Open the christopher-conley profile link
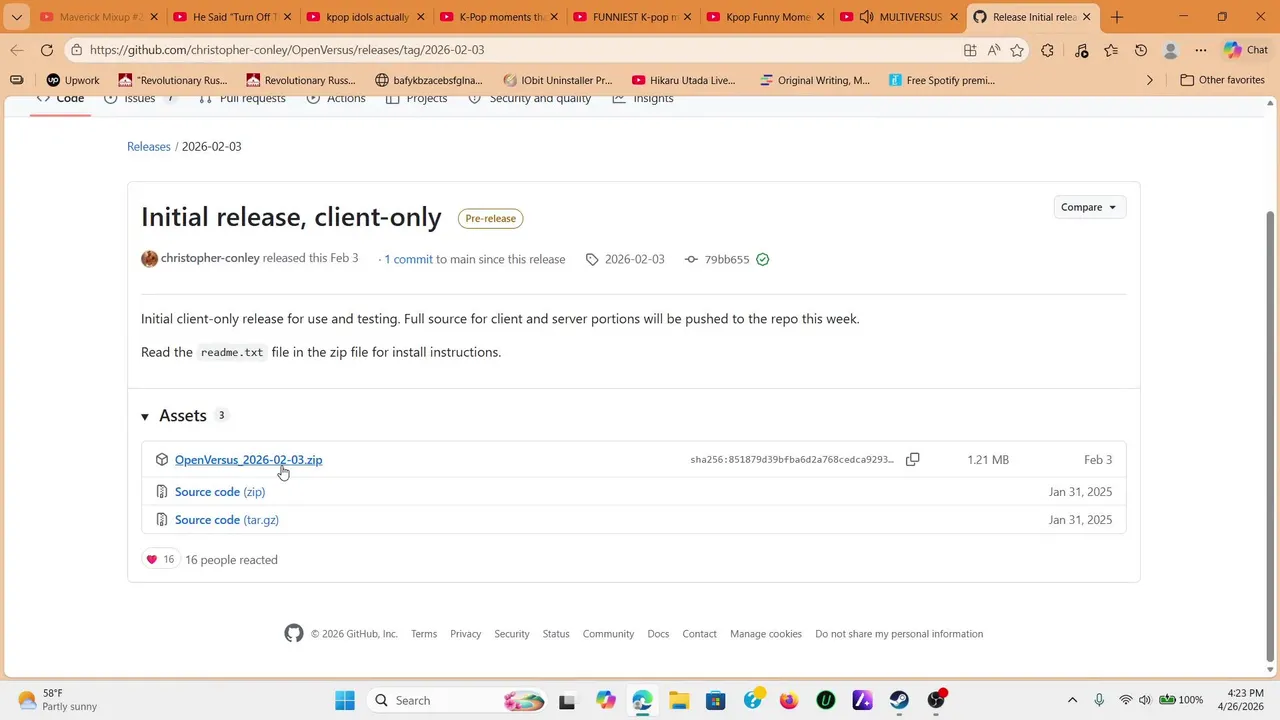Image resolution: width=1280 pixels, height=720 pixels. (210, 258)
